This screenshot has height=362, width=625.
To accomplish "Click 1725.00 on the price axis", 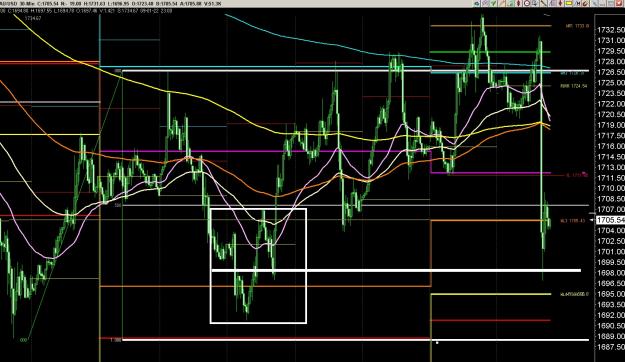I will (x=611, y=83).
